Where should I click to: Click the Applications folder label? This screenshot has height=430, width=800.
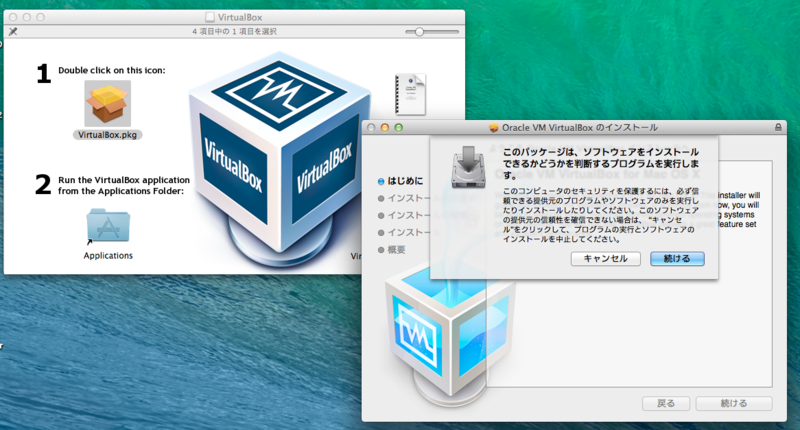pos(108,255)
